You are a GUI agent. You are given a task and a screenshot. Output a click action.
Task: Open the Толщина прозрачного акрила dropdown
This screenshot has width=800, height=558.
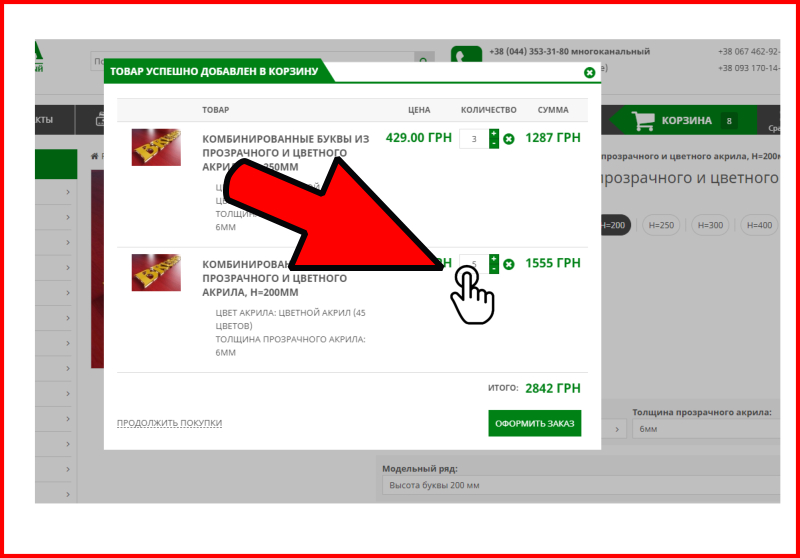click(705, 428)
